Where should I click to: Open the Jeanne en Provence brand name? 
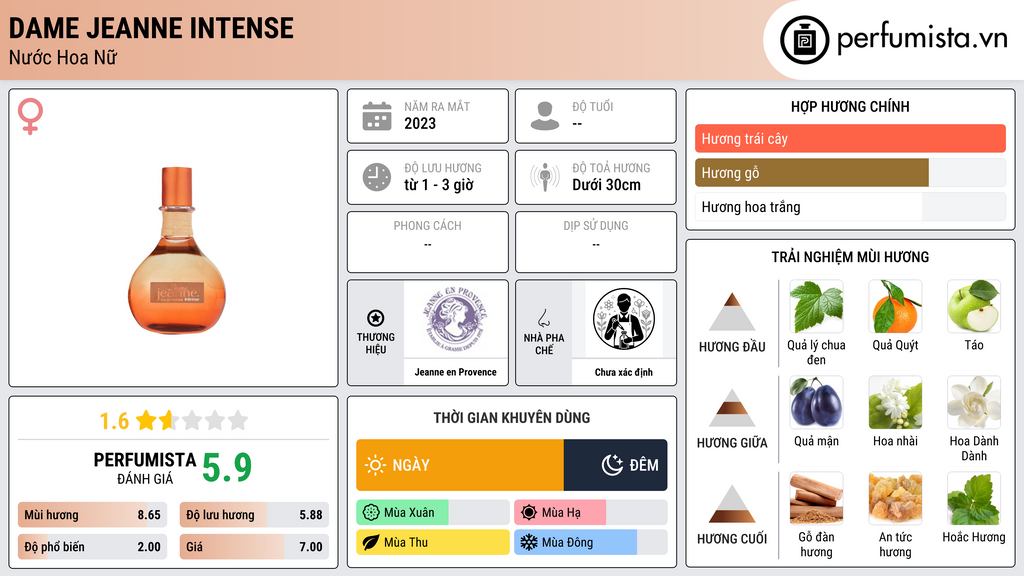455,372
